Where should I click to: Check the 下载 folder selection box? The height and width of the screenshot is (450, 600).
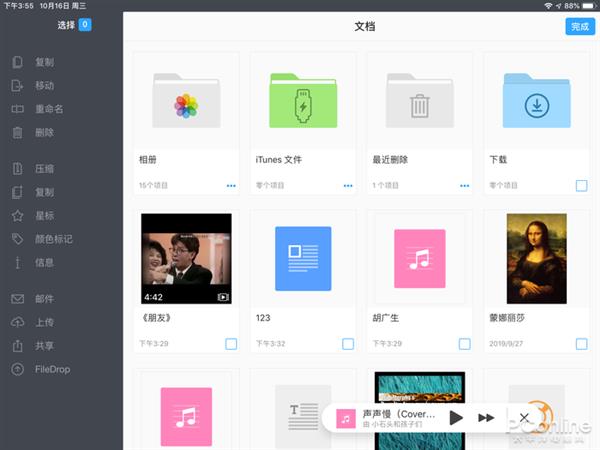point(581,185)
